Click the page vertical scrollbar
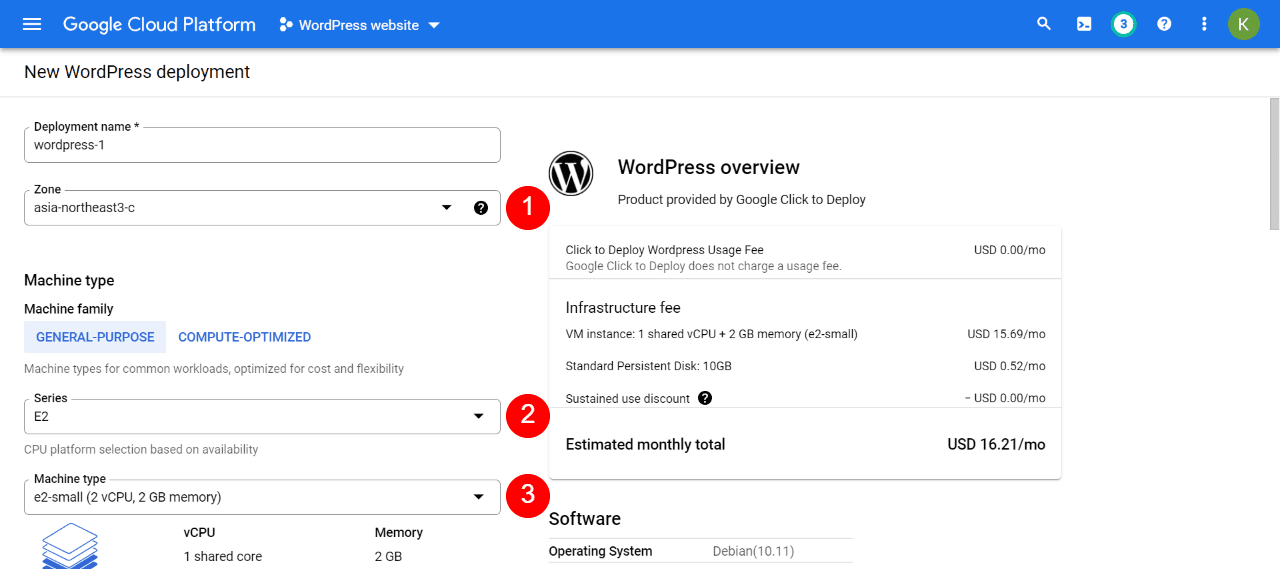 [x=1274, y=164]
